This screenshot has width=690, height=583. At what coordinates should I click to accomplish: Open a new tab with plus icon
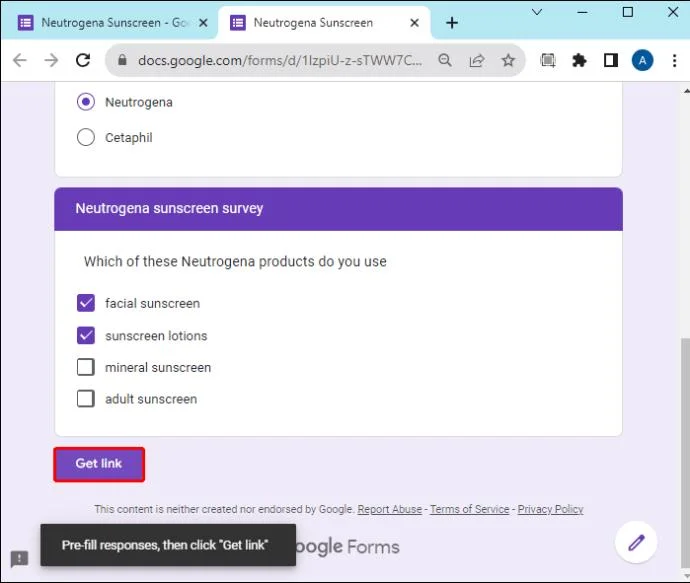[x=452, y=22]
